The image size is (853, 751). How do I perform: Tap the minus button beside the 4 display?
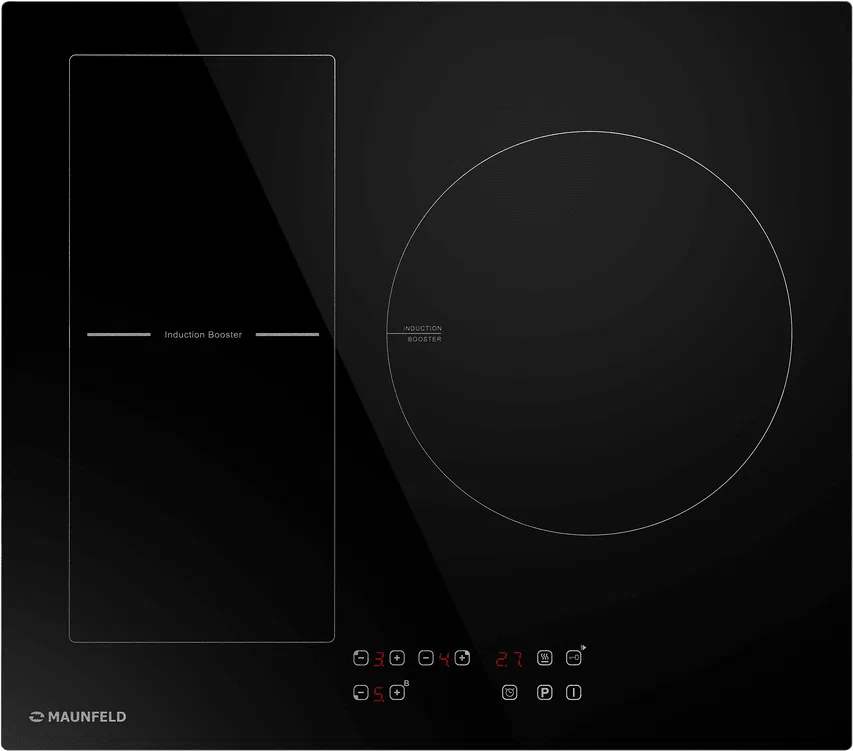point(426,658)
